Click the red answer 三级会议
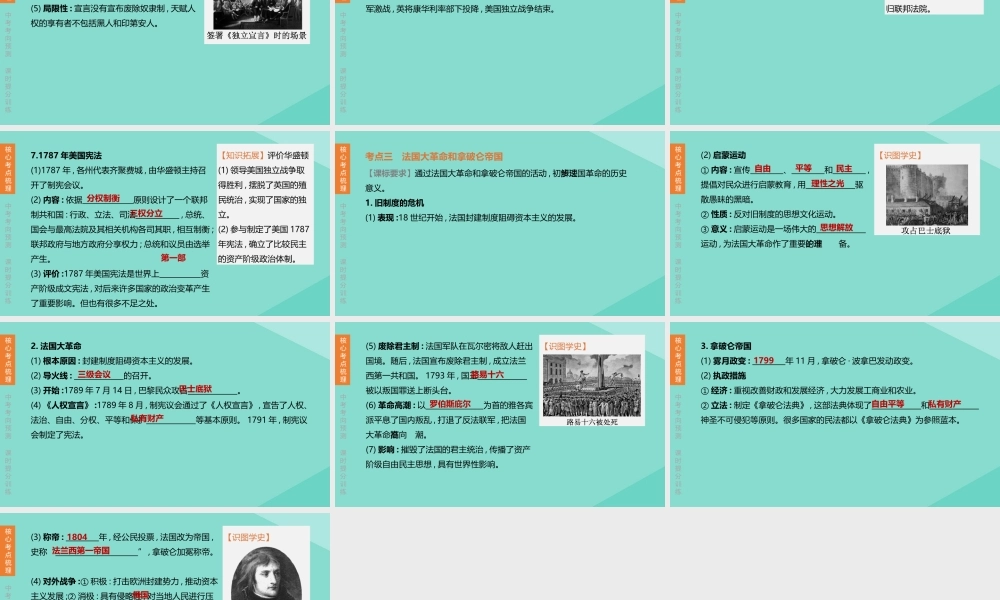The image size is (1000, 600). (x=94, y=375)
